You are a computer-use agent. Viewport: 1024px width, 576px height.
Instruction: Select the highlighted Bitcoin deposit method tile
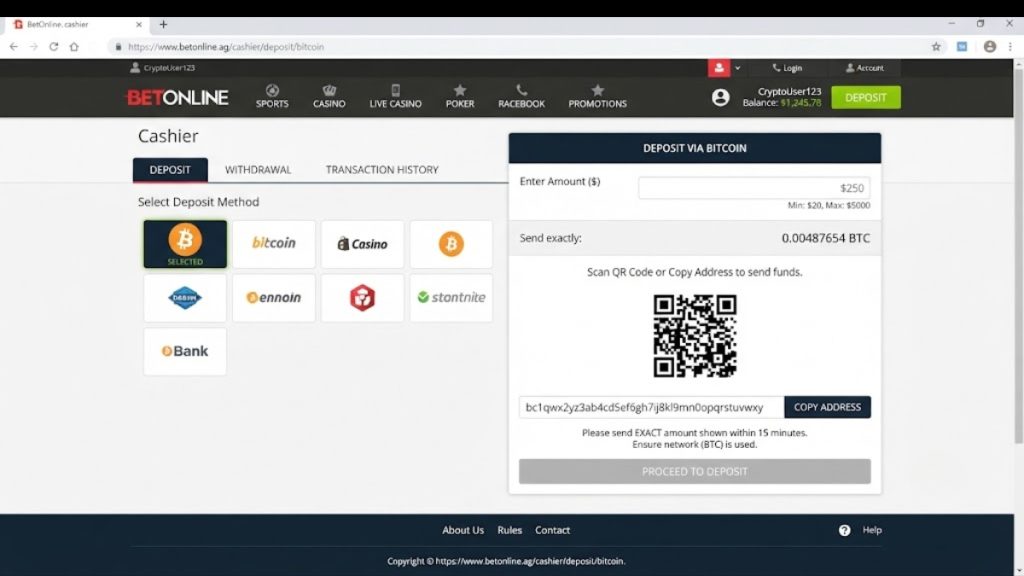[x=185, y=244]
